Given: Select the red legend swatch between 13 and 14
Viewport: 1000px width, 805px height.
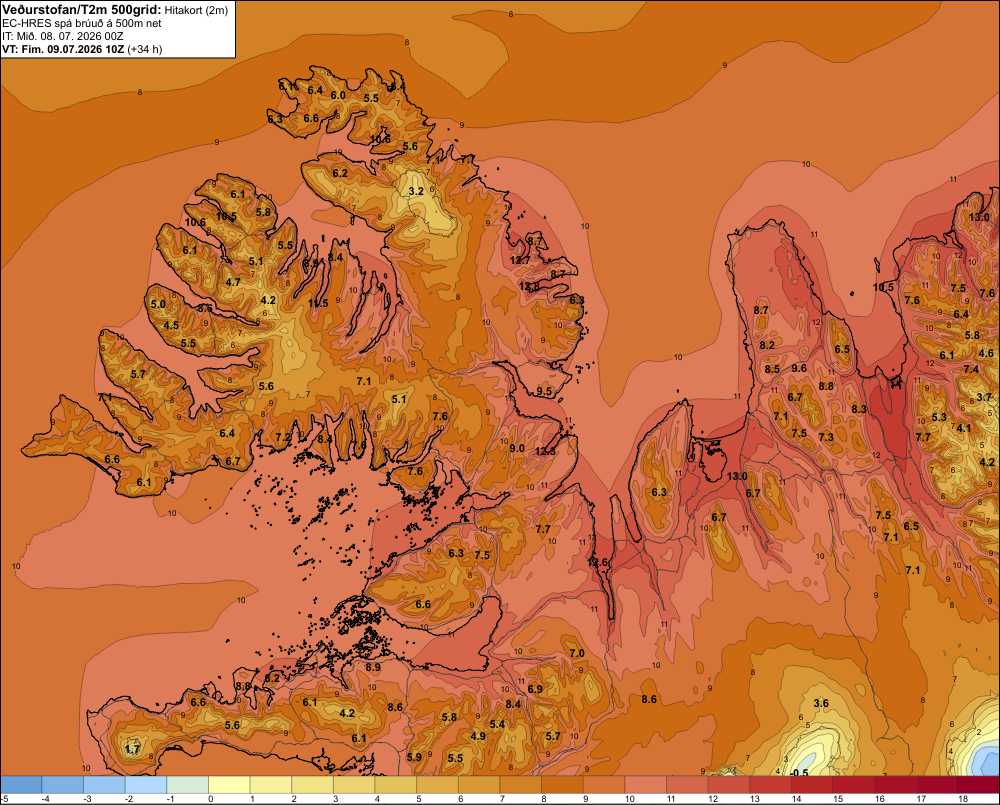Looking at the screenshot, I should click(x=771, y=785).
